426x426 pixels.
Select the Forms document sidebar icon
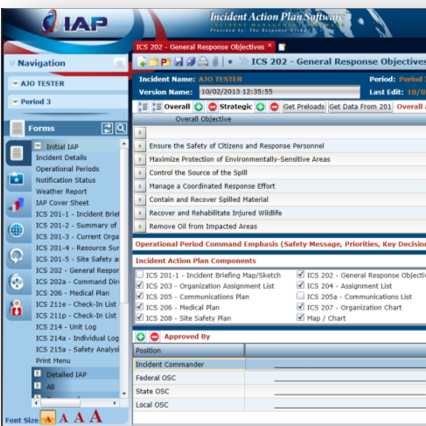(17, 153)
